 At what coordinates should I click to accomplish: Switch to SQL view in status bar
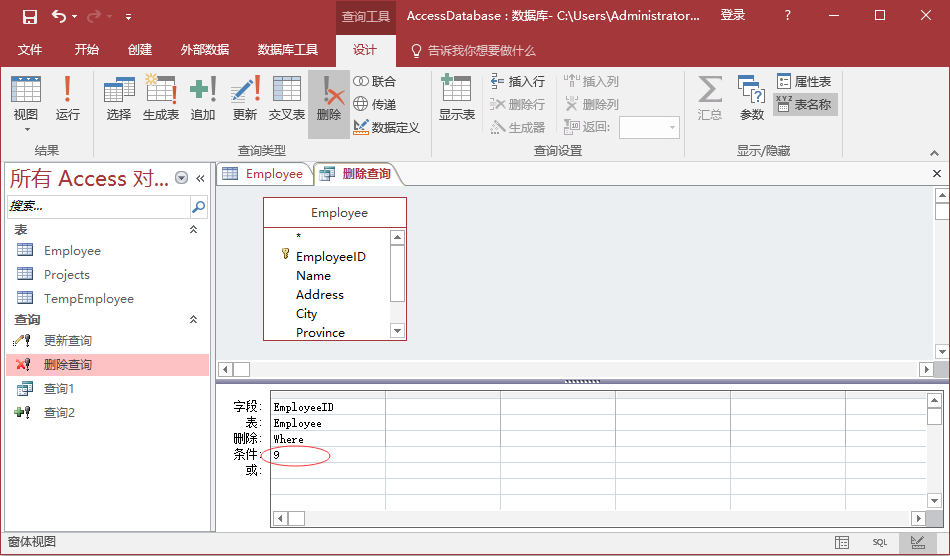[879, 542]
